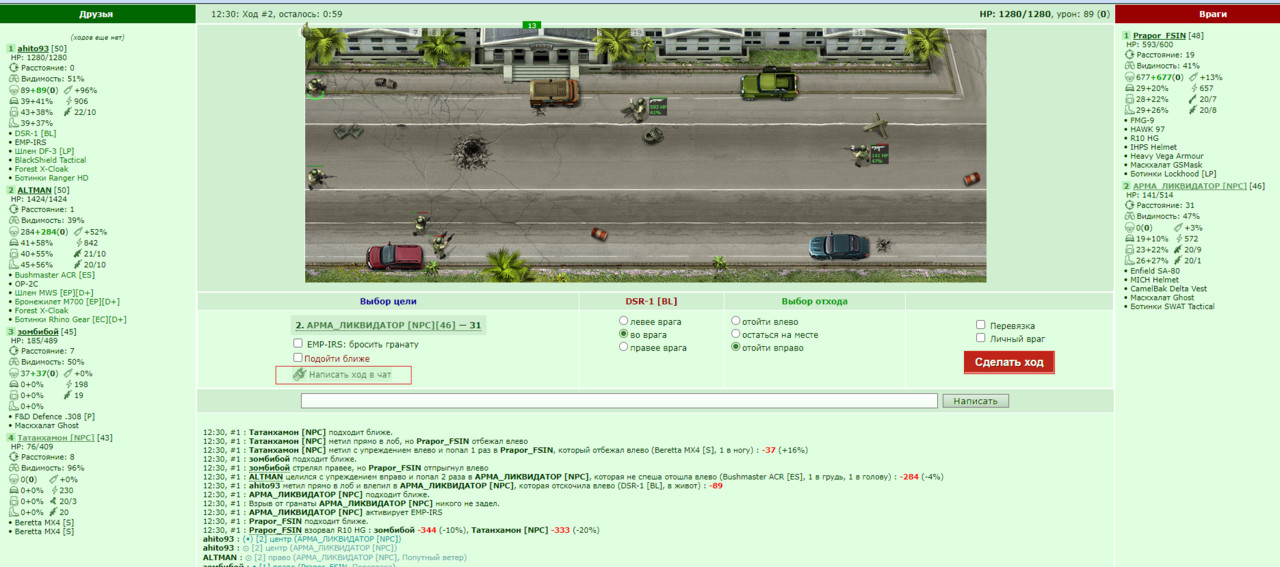Click Prapor_FSIN's distance icon

[1131, 55]
